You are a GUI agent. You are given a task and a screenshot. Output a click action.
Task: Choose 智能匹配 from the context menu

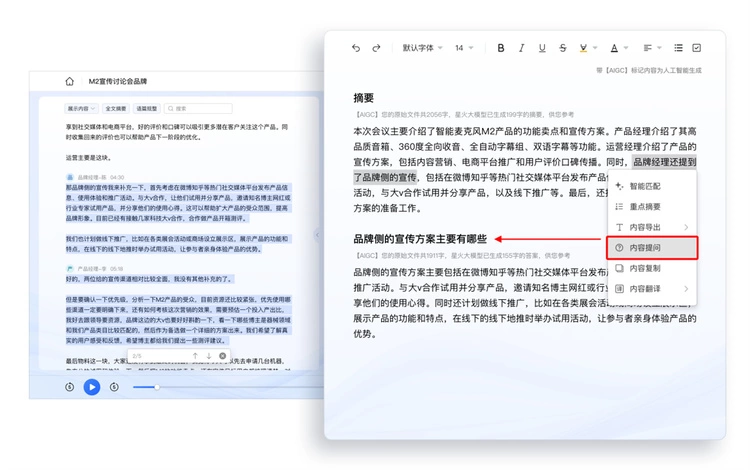click(x=645, y=186)
